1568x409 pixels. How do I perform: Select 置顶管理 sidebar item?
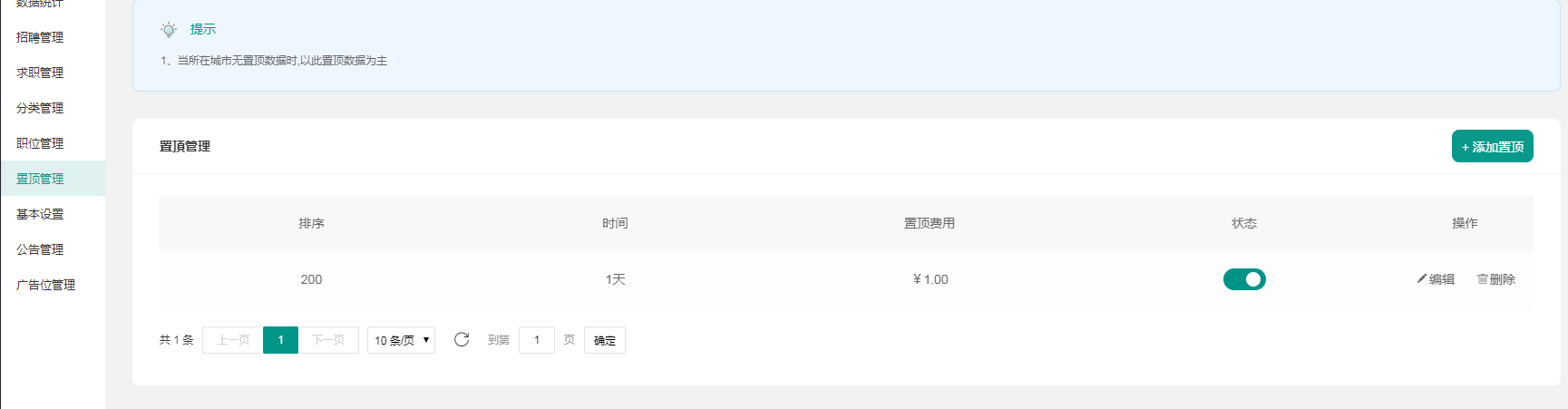click(40, 179)
